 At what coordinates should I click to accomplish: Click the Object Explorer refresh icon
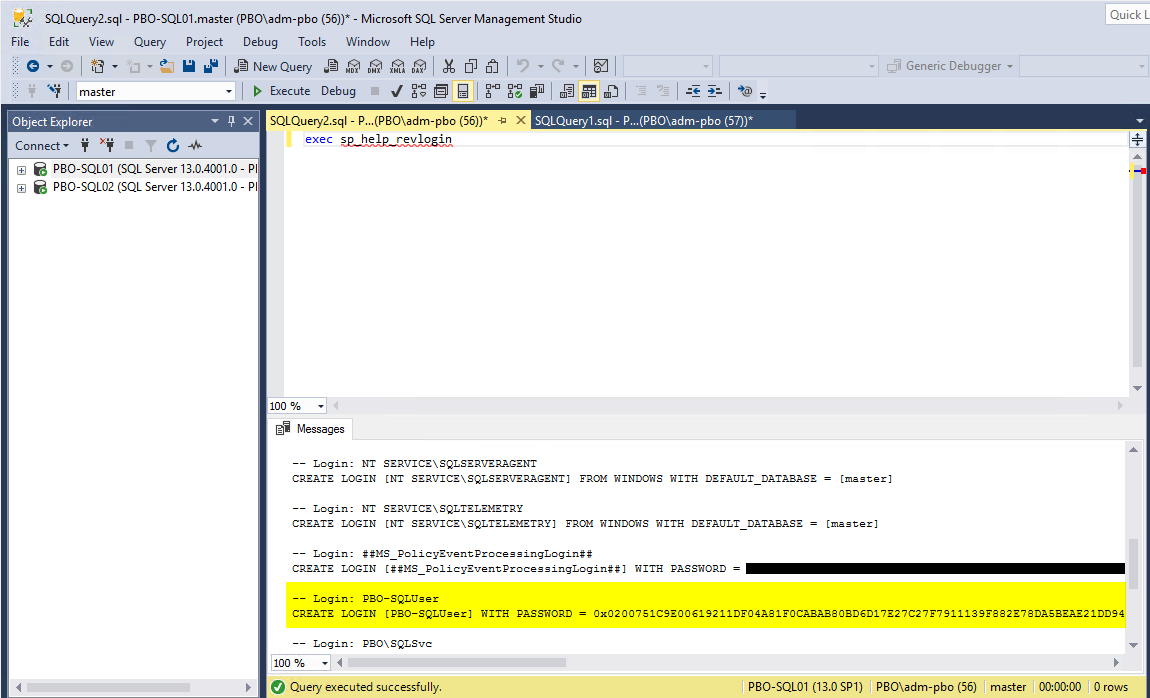point(173,145)
